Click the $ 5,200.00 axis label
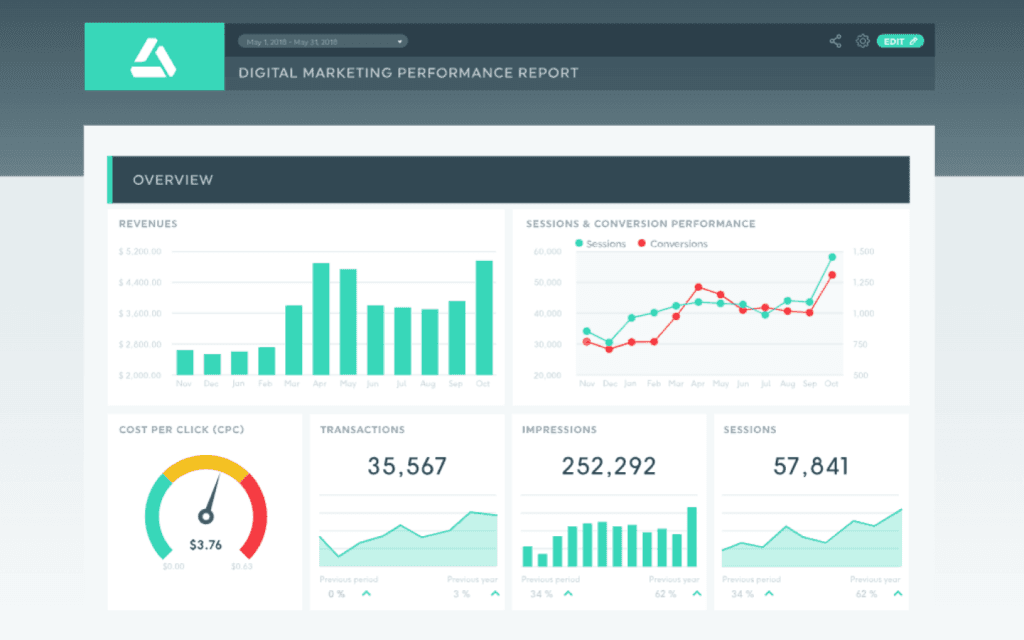 (x=140, y=251)
